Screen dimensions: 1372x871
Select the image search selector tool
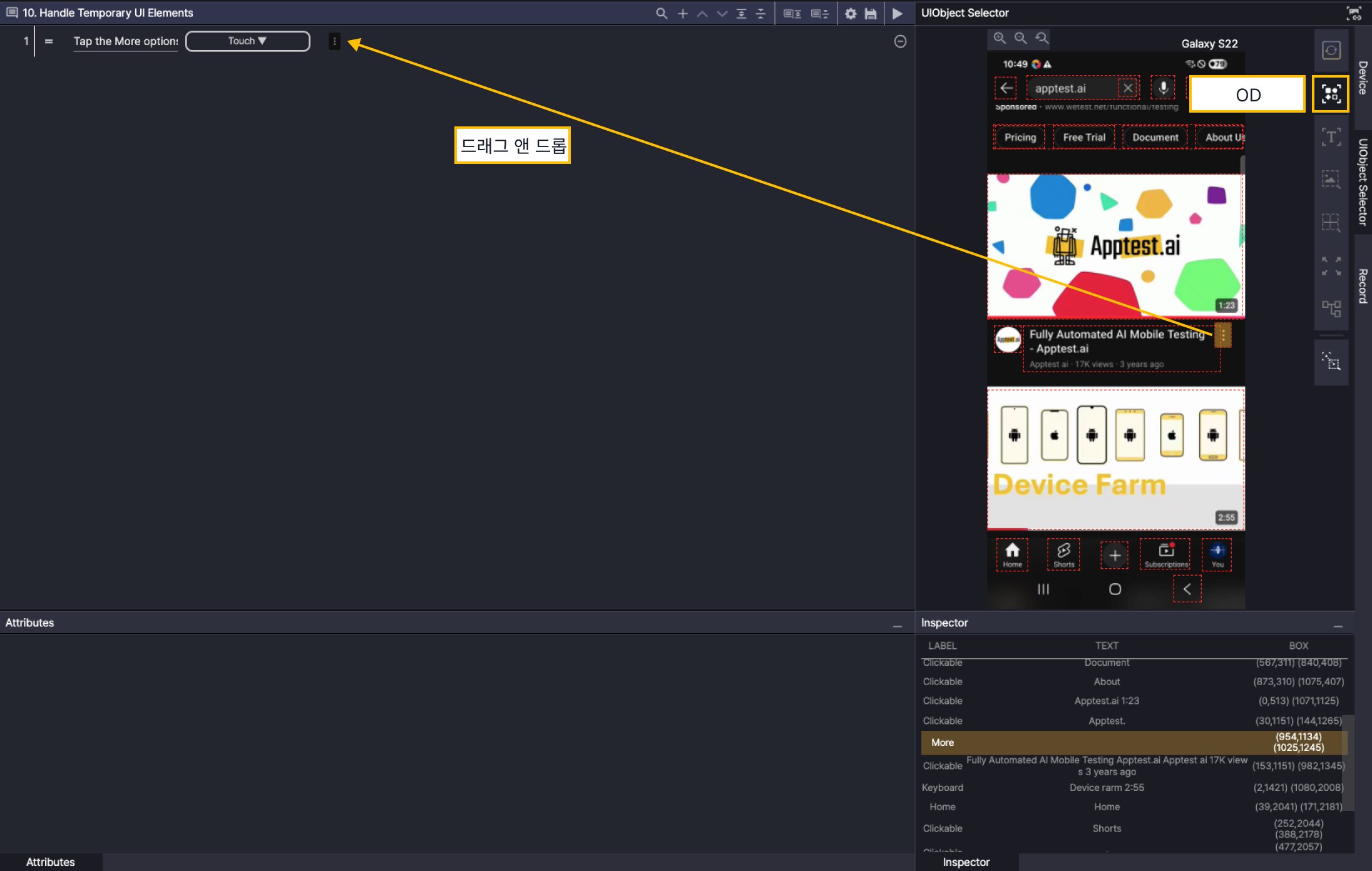point(1331,179)
